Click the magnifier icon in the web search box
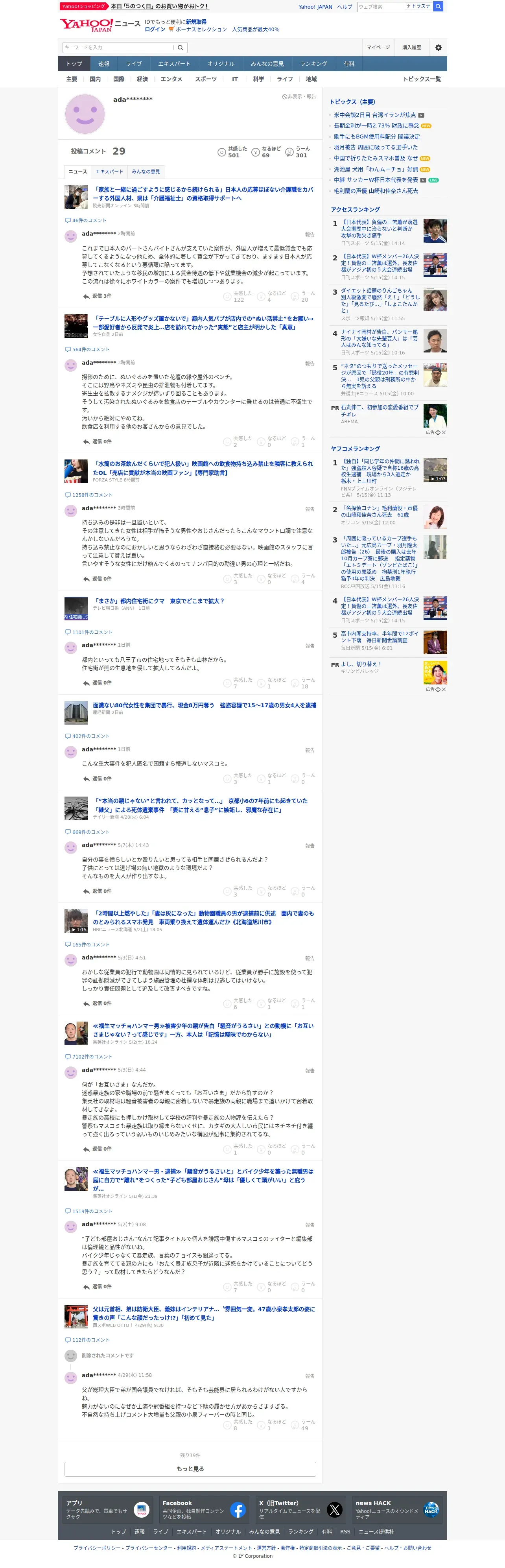505x1568 pixels. click(438, 7)
